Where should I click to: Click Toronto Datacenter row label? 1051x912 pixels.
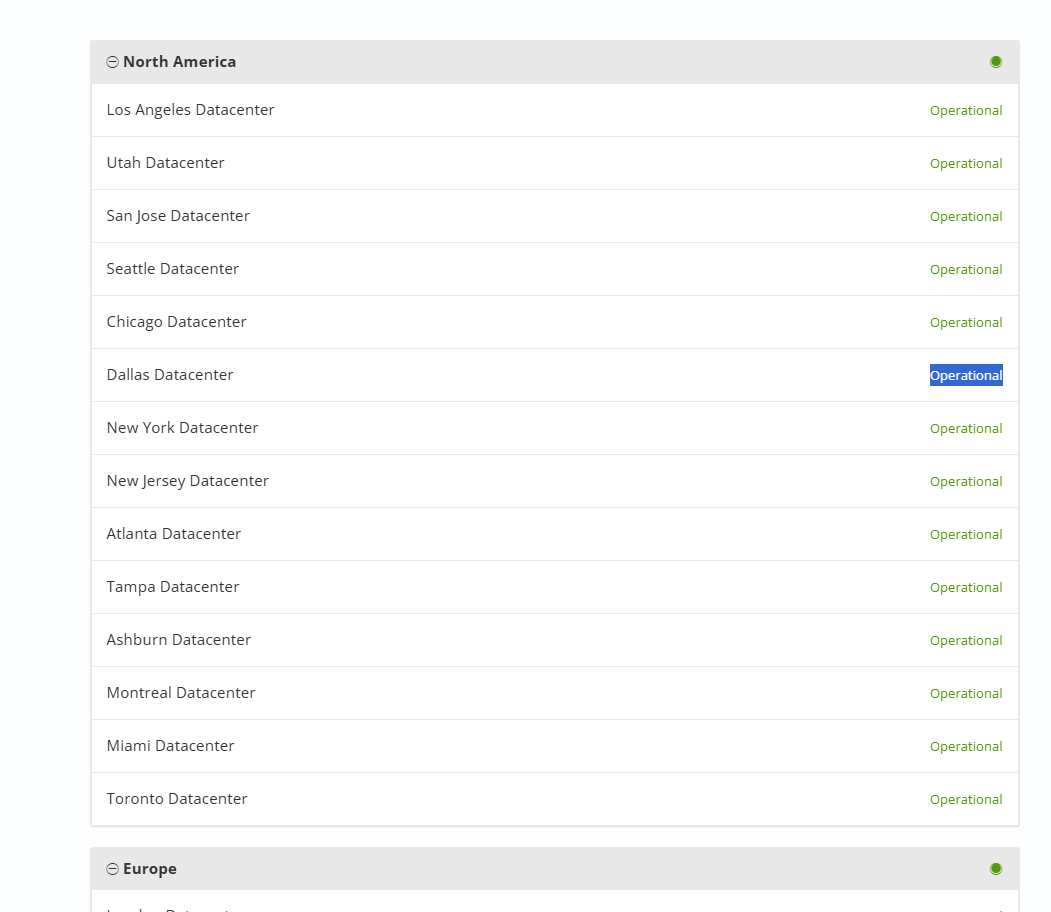tap(177, 798)
